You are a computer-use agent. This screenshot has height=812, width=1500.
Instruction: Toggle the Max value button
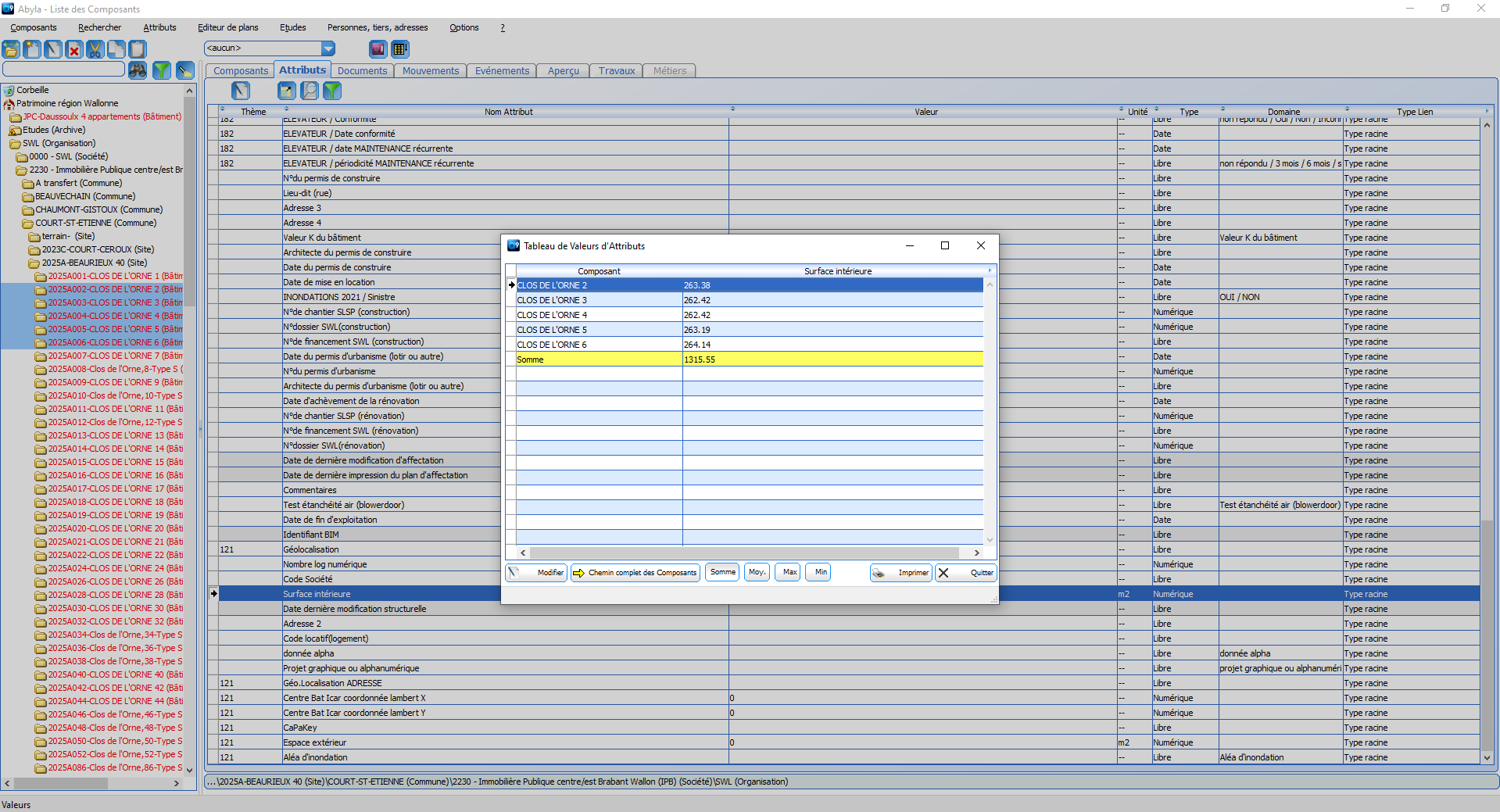[x=789, y=572]
